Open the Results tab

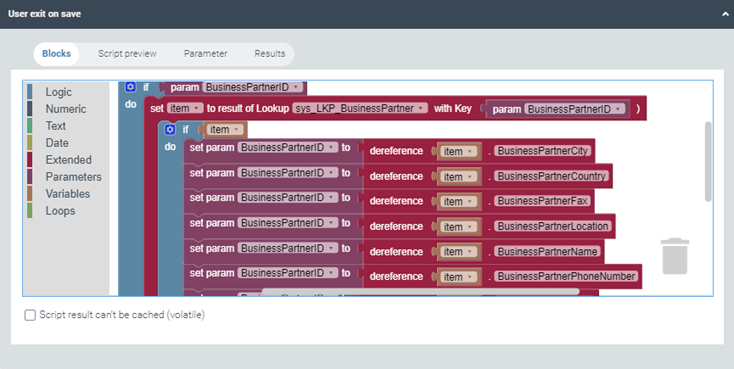pyautogui.click(x=270, y=53)
